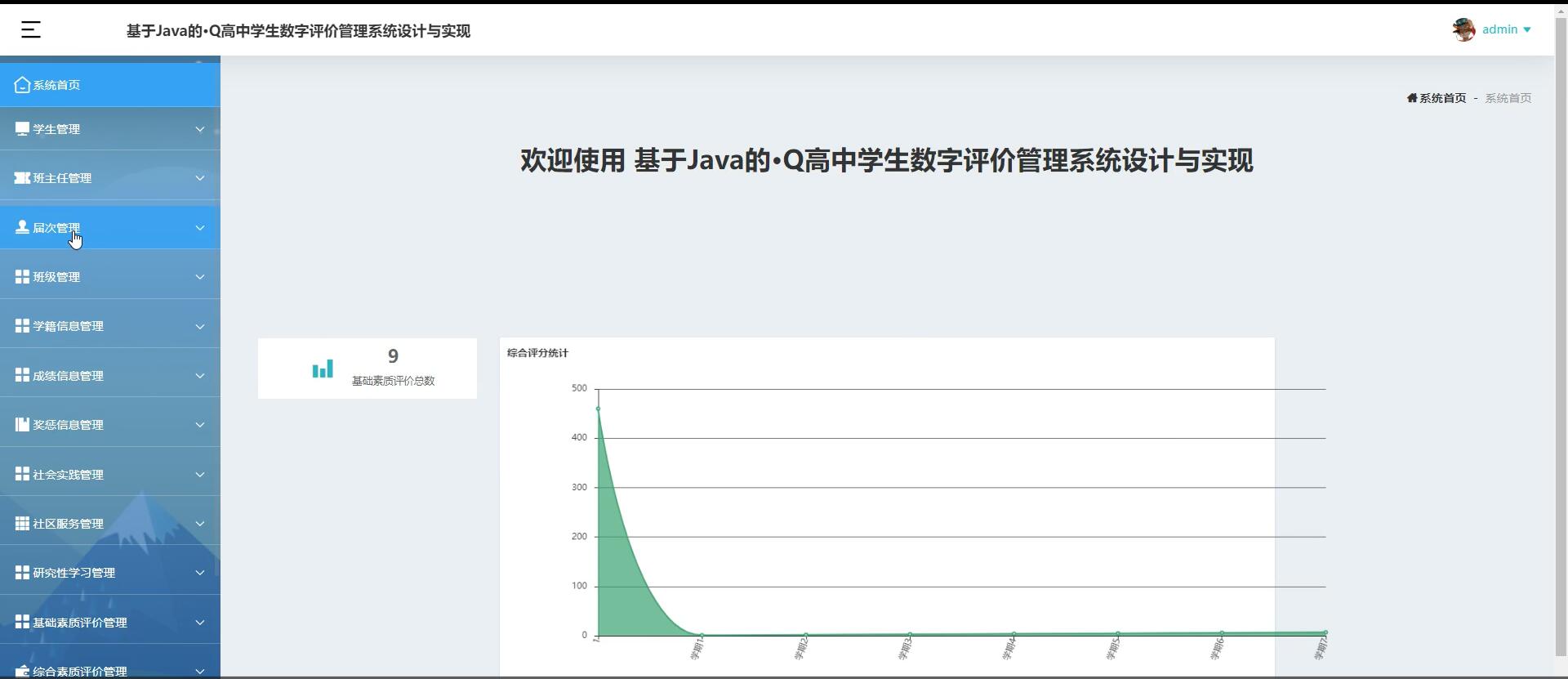Click the home icon beside 系统首页 in sidebar
Viewport: 1568px width, 679px height.
(x=22, y=85)
